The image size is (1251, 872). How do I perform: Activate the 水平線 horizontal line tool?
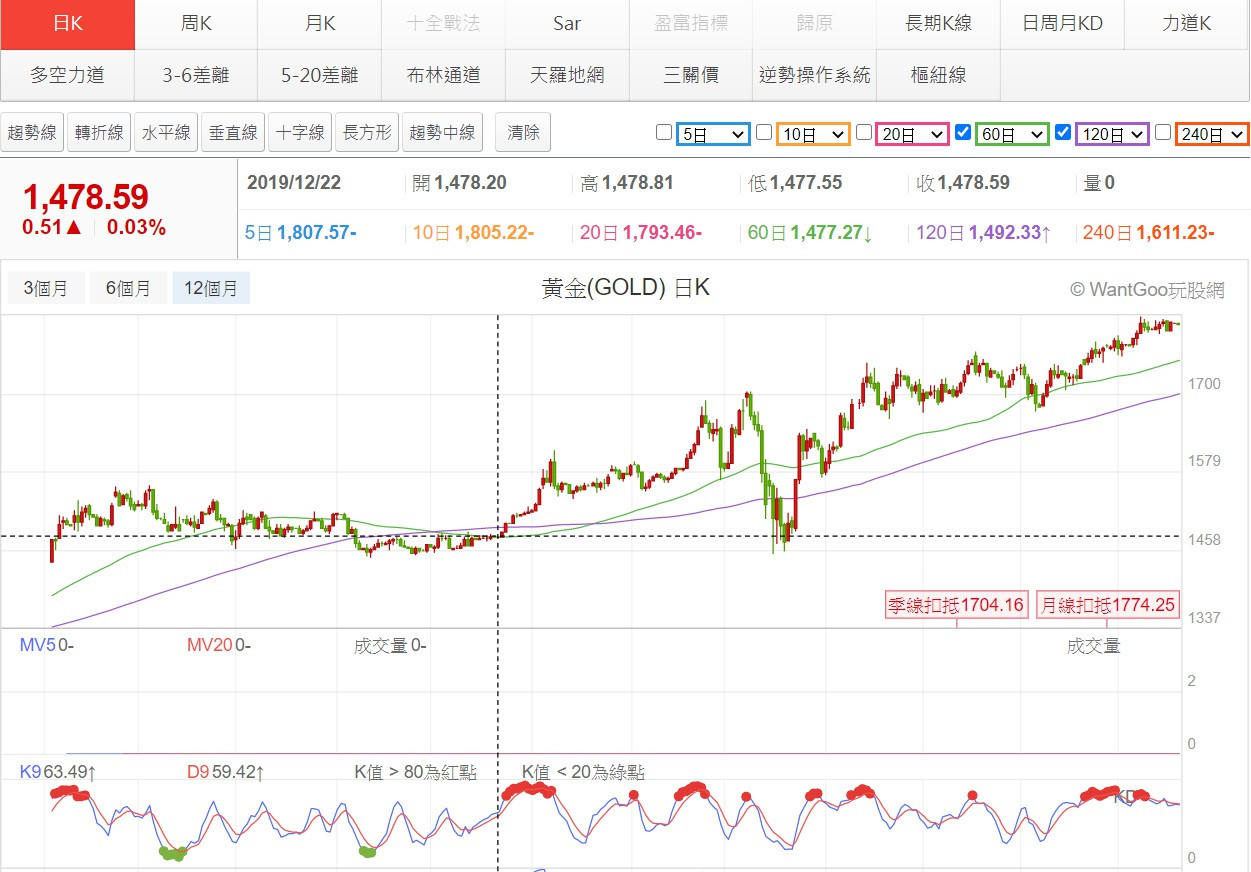(x=166, y=132)
